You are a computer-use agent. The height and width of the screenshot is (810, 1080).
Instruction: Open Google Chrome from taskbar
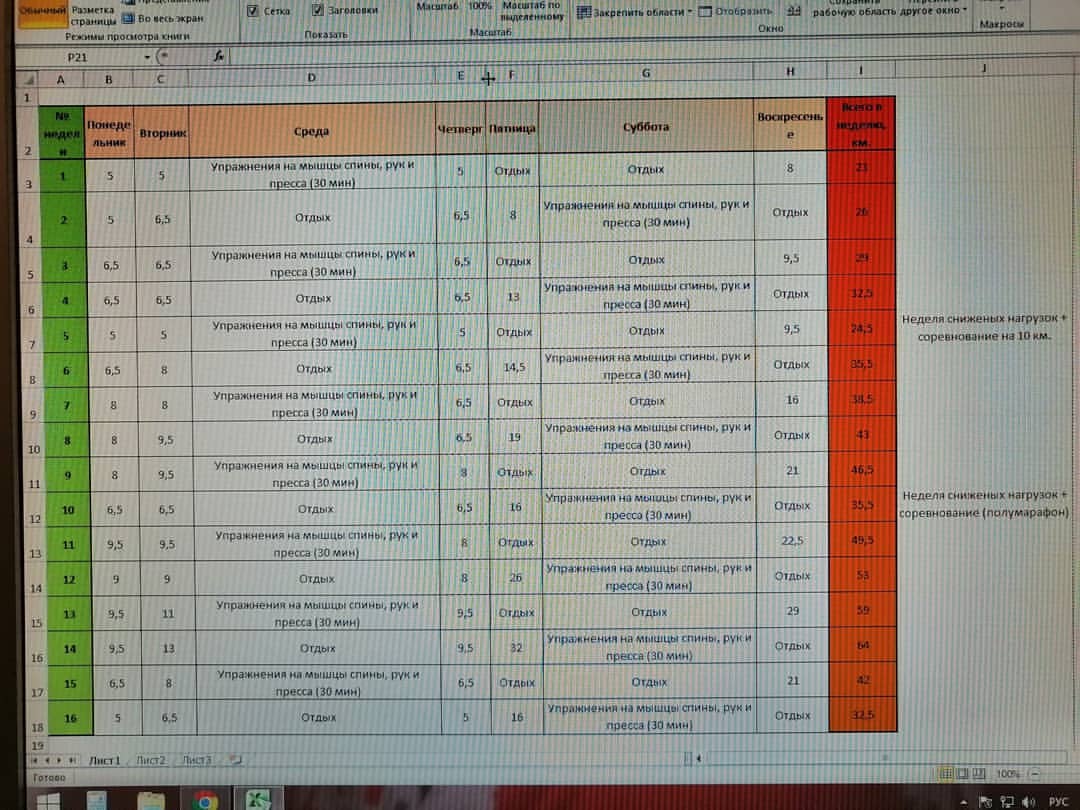[205, 801]
